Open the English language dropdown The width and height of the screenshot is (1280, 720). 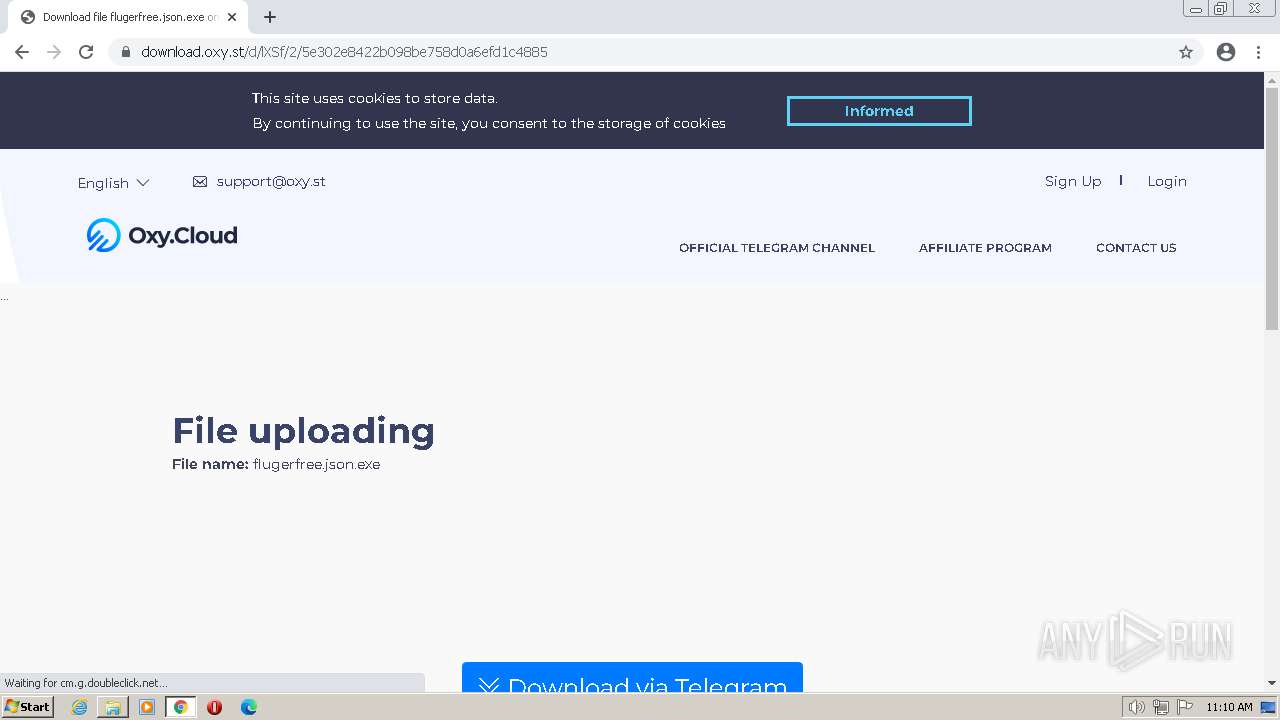pos(113,183)
